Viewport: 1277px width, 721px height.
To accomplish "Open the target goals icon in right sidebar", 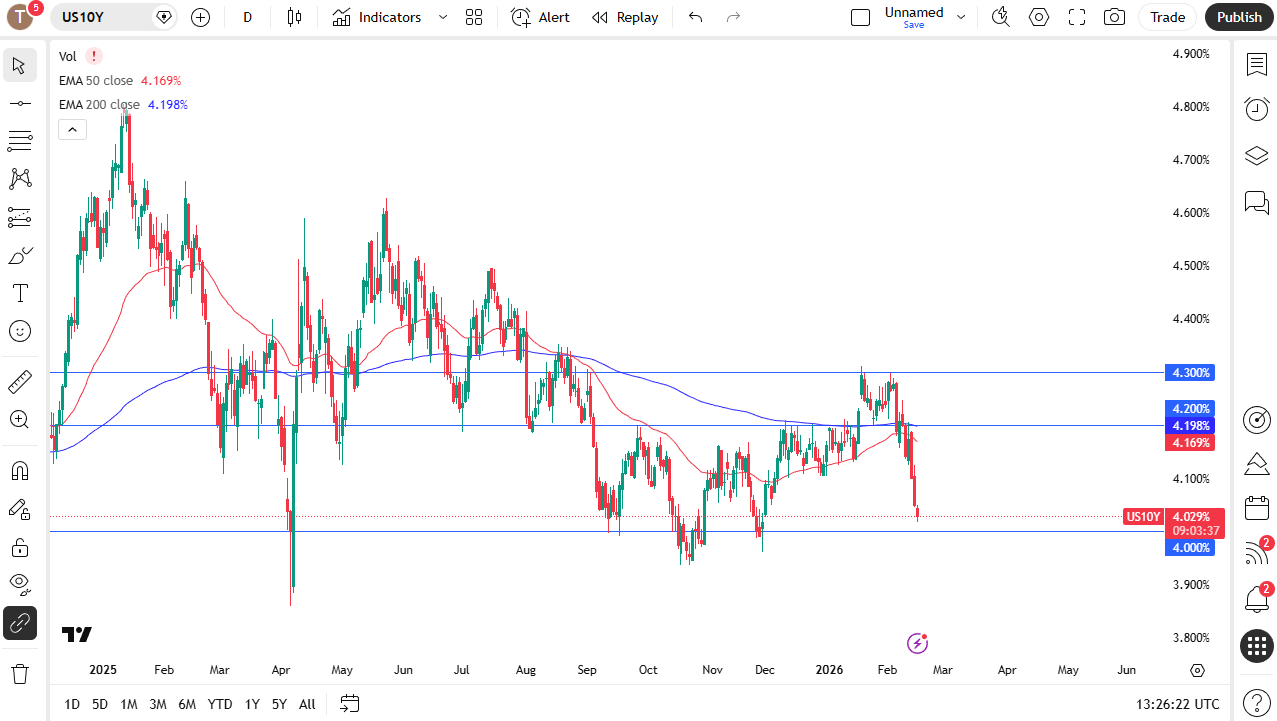I will coord(1257,420).
